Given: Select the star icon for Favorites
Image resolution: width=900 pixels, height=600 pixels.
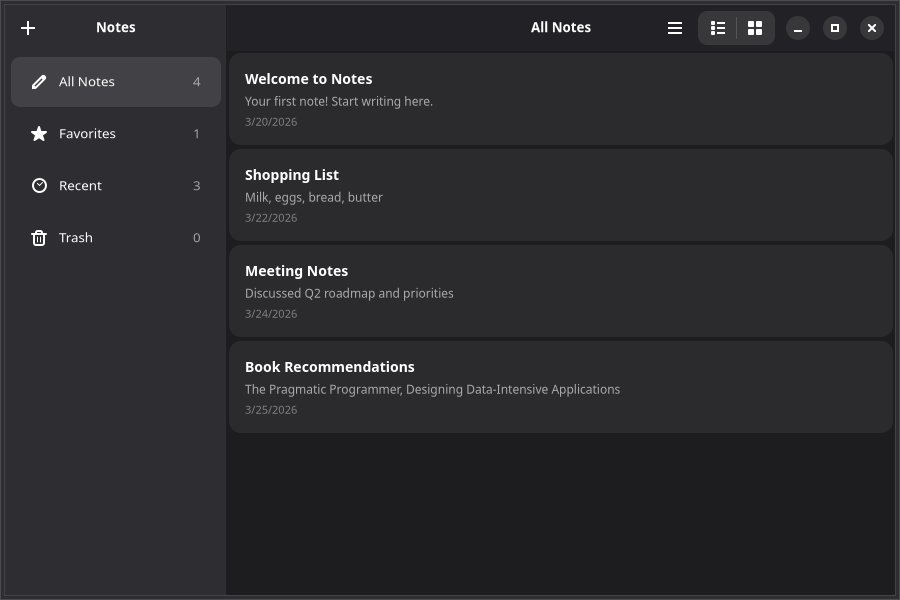Looking at the screenshot, I should pos(39,133).
